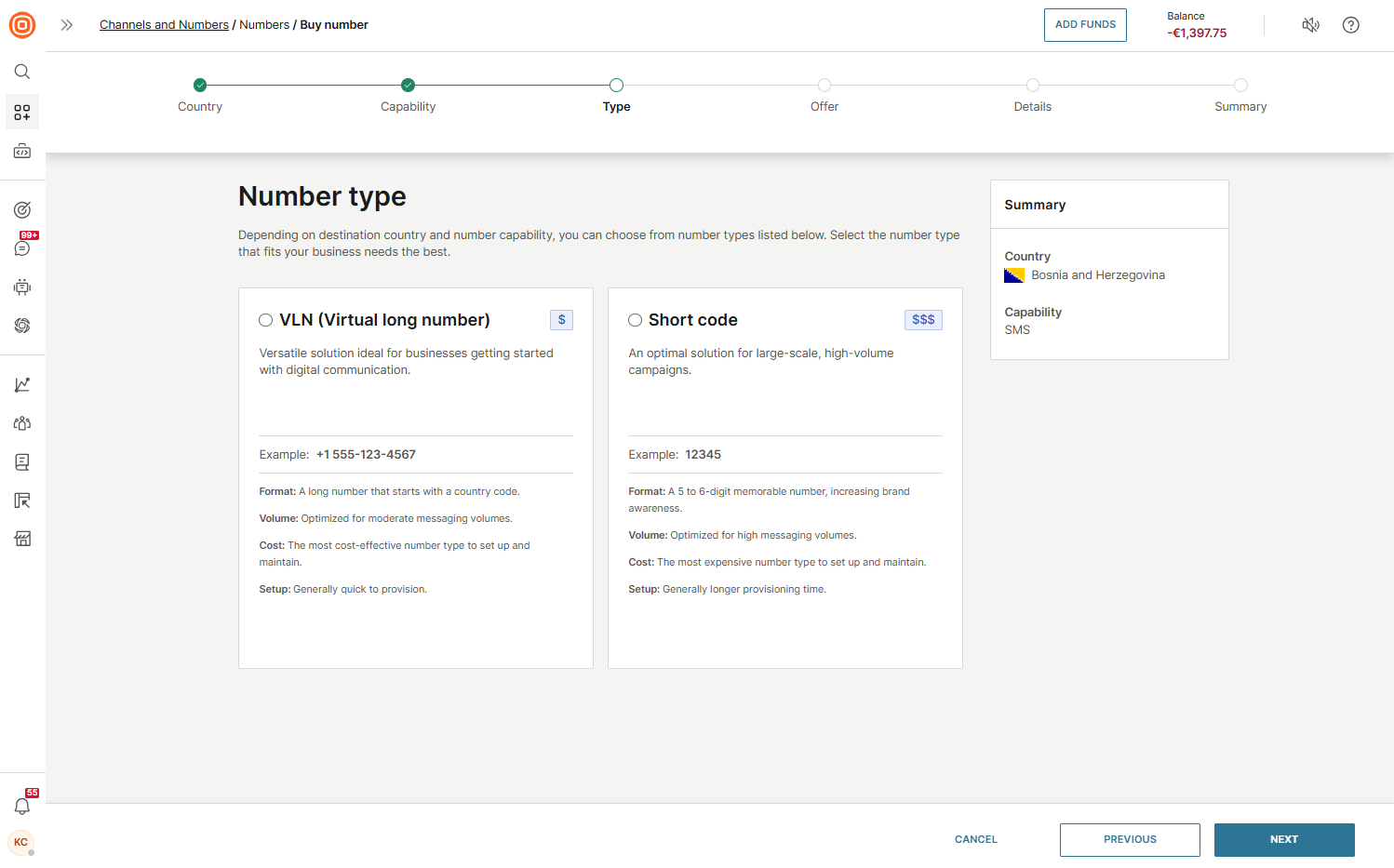Click the Infobip logo icon
The width and height of the screenshot is (1394, 868).
(x=22, y=25)
